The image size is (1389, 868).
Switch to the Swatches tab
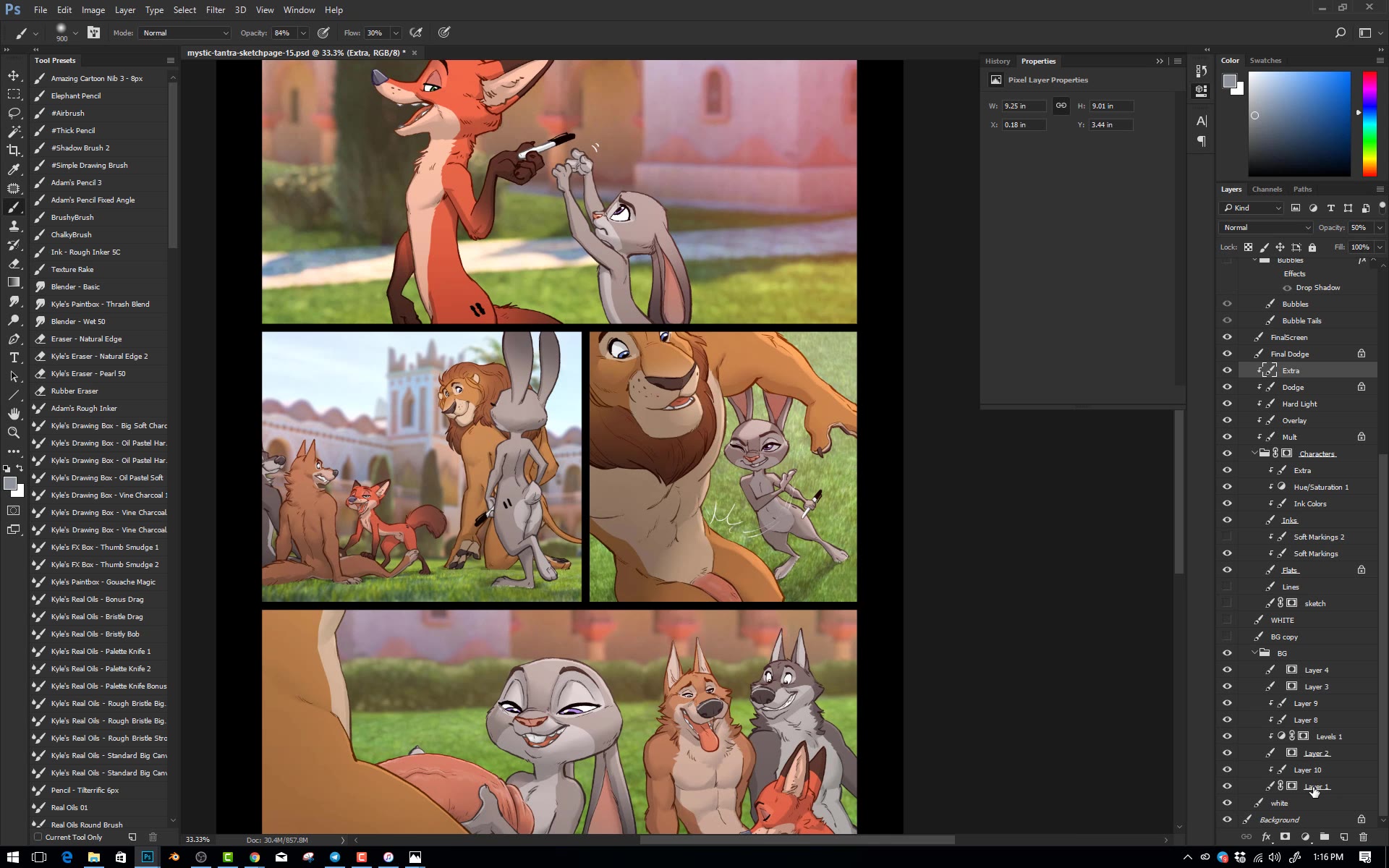pos(1265,61)
